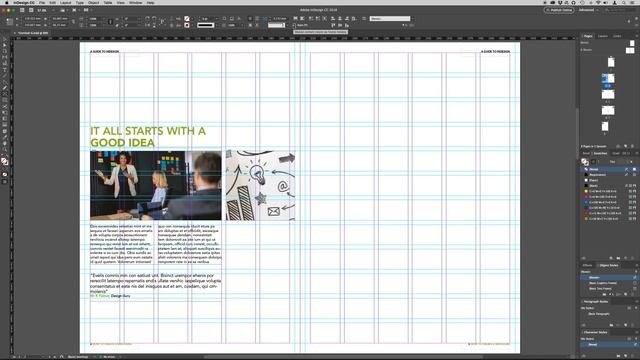Image resolution: width=640 pixels, height=360 pixels.
Task: Select the Scissors tool
Action: coord(5,106)
